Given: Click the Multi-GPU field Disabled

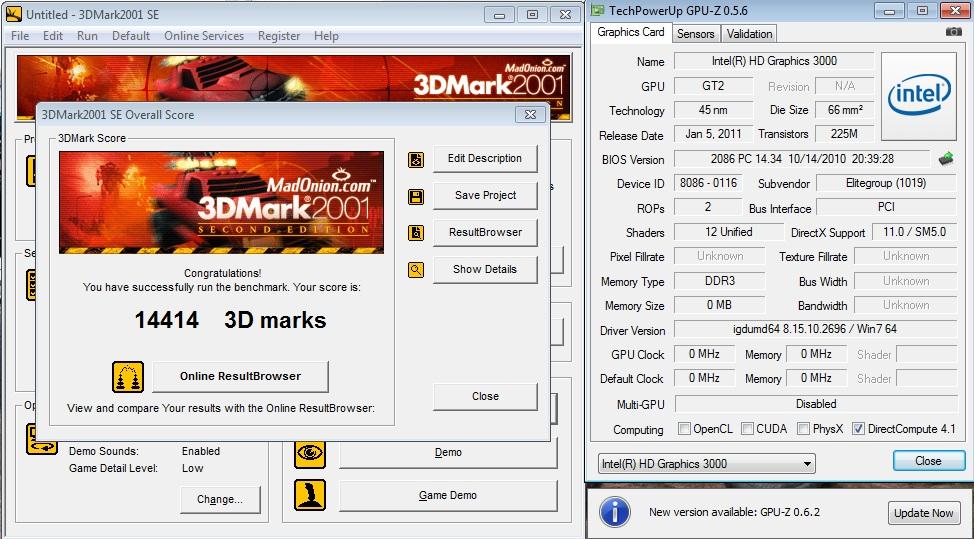Looking at the screenshot, I should (x=815, y=404).
